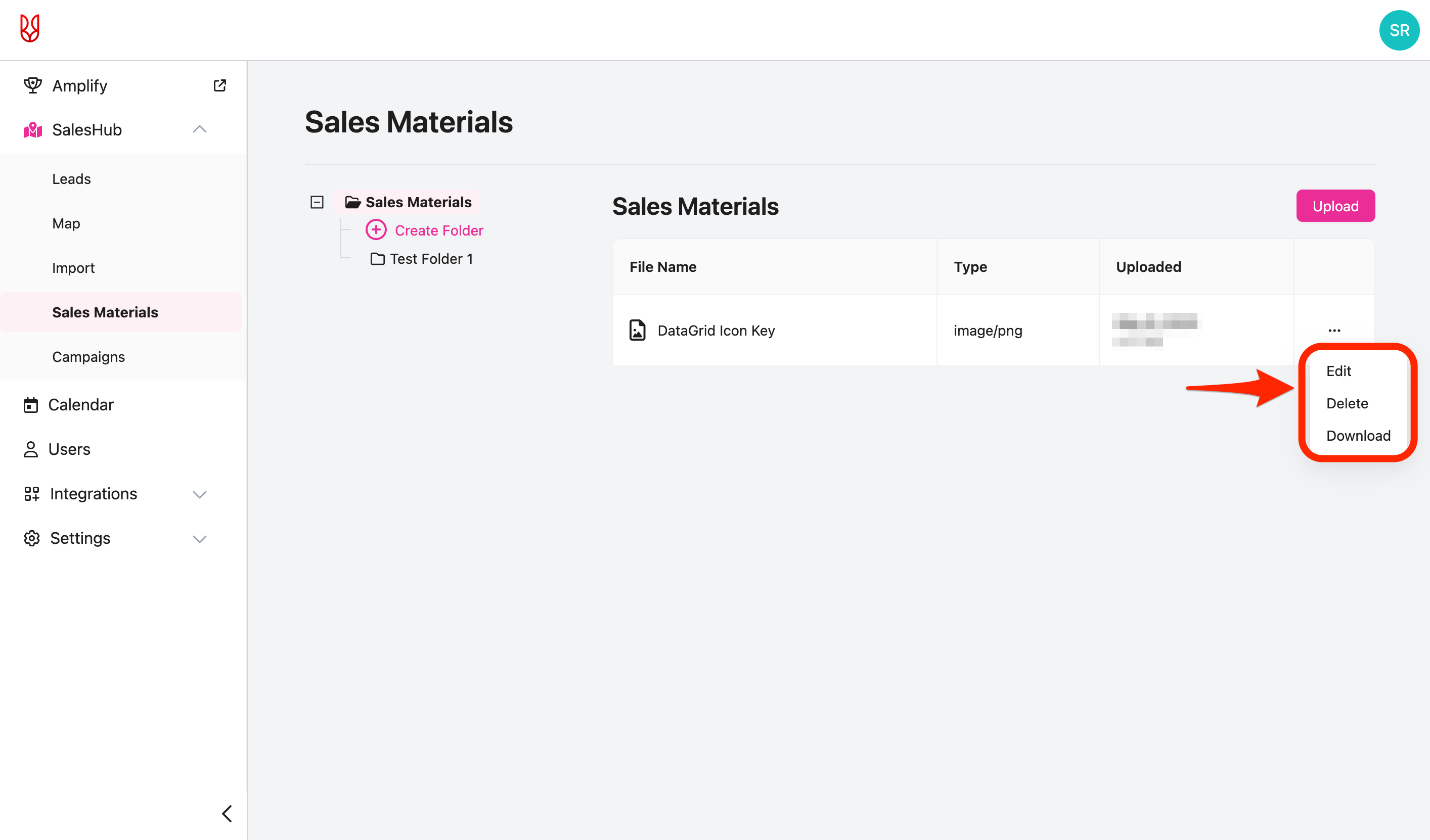Click the Create Folder link
1430x840 pixels.
[x=439, y=229]
